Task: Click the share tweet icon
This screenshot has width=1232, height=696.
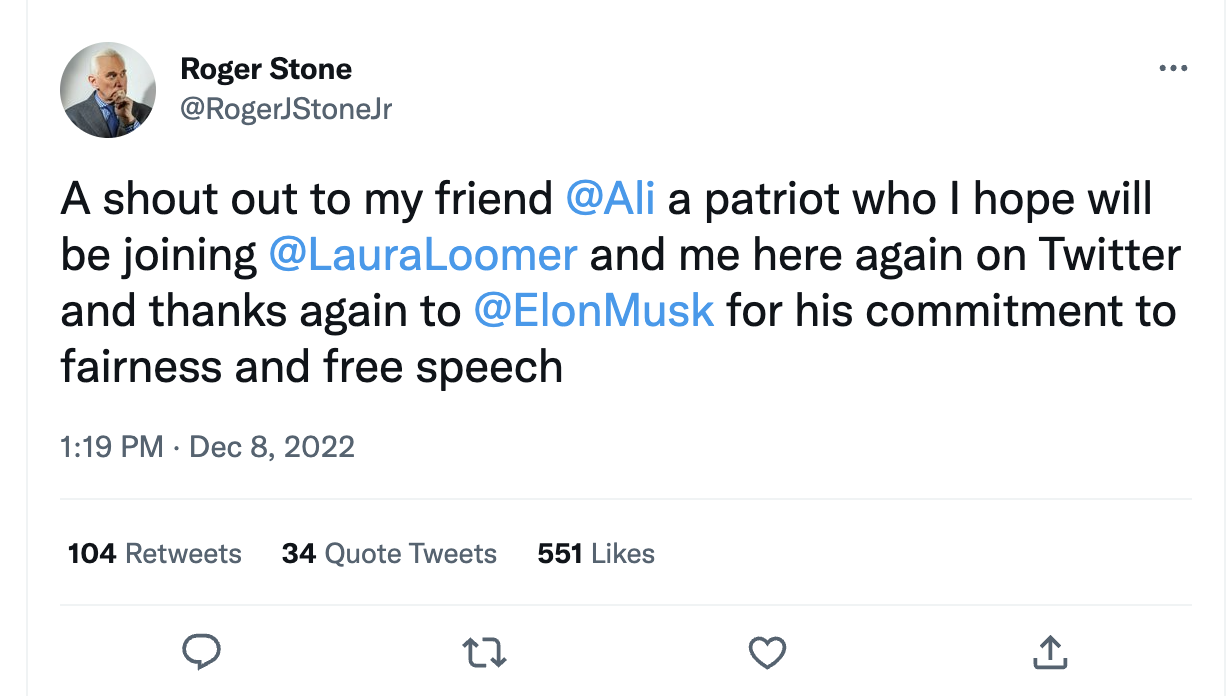Action: tap(1047, 653)
